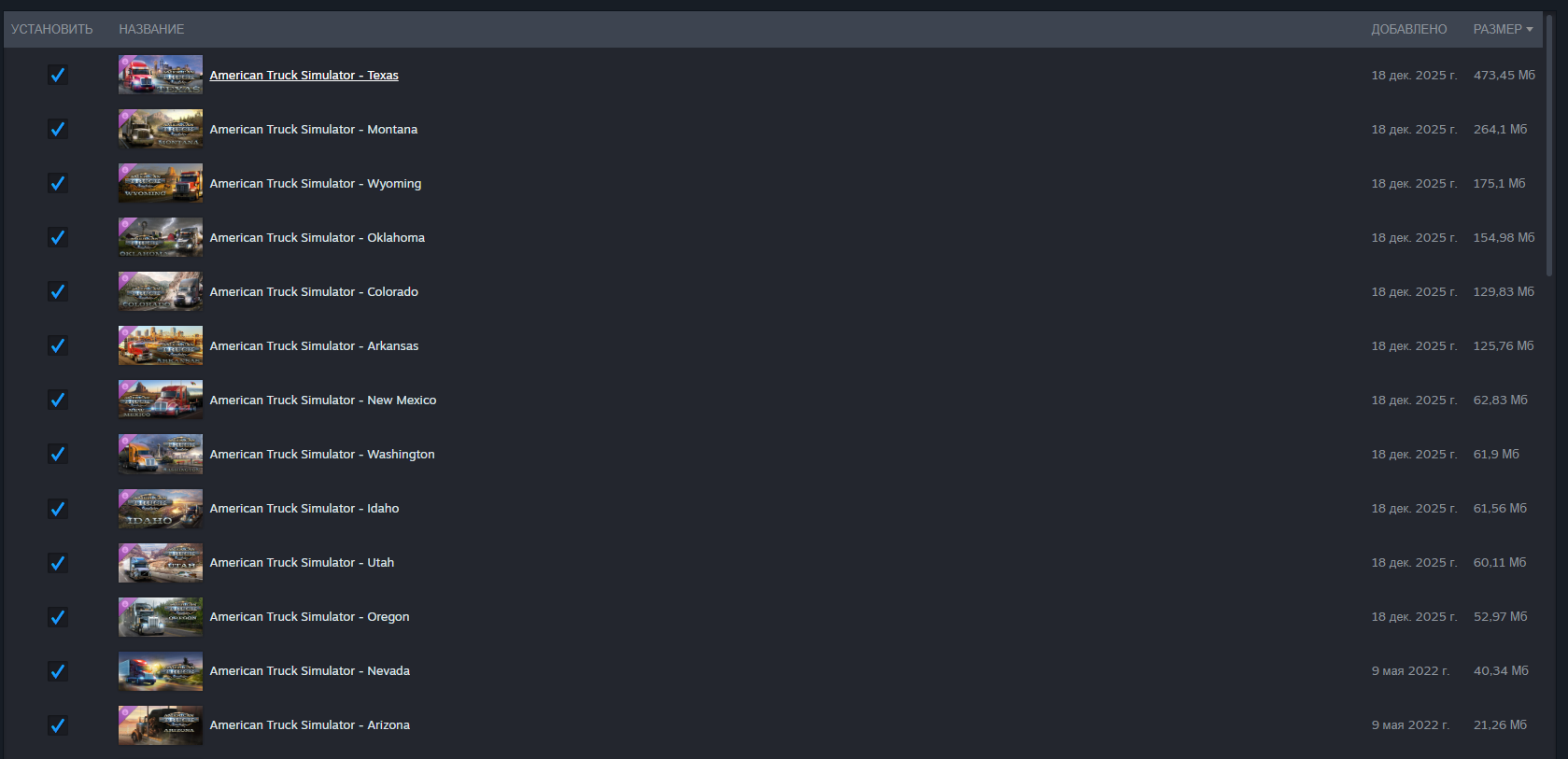Uncheck the Arkansas DLC install checkbox
1568x759 pixels.
coord(58,345)
